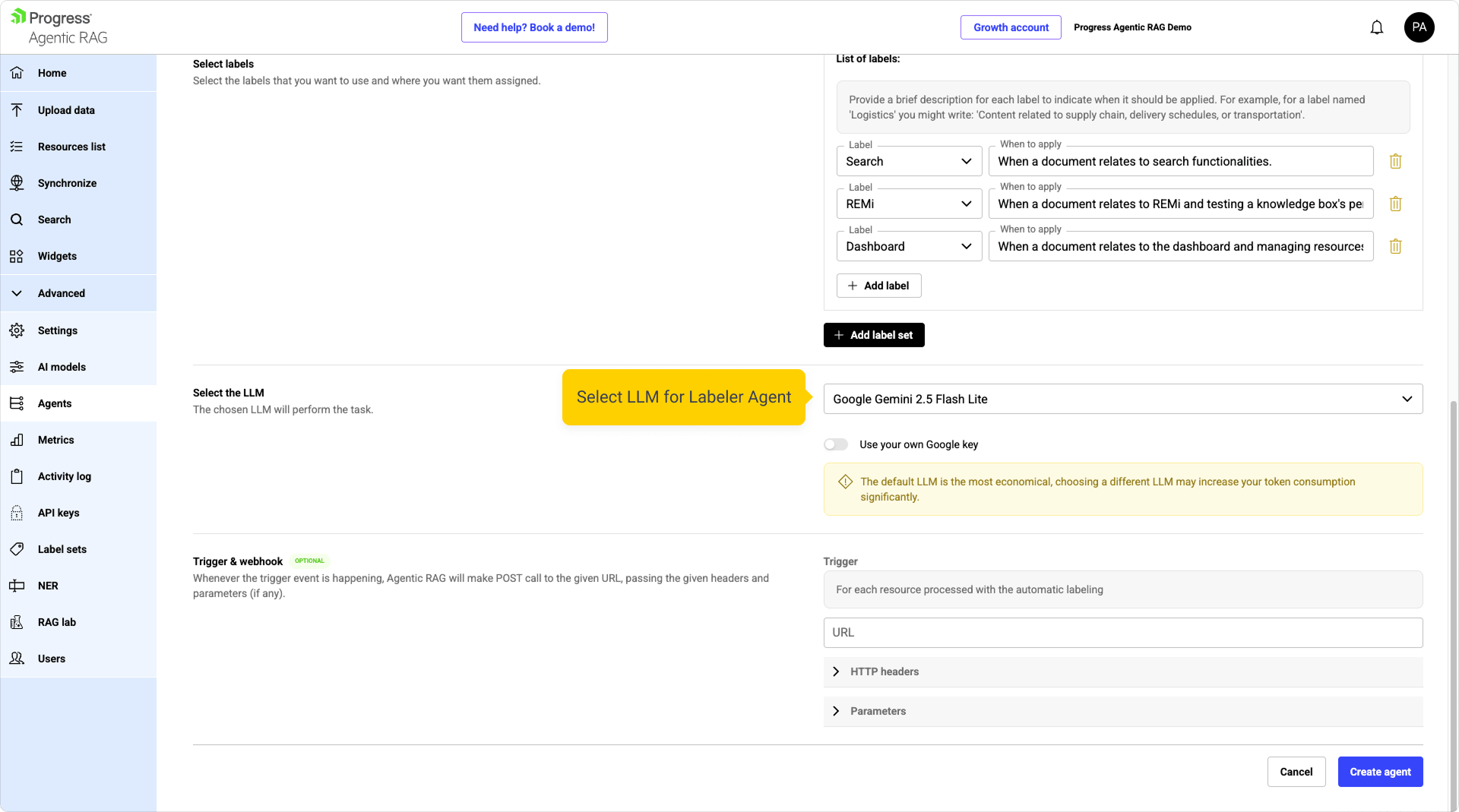Enable Use your own Google key

pyautogui.click(x=836, y=444)
